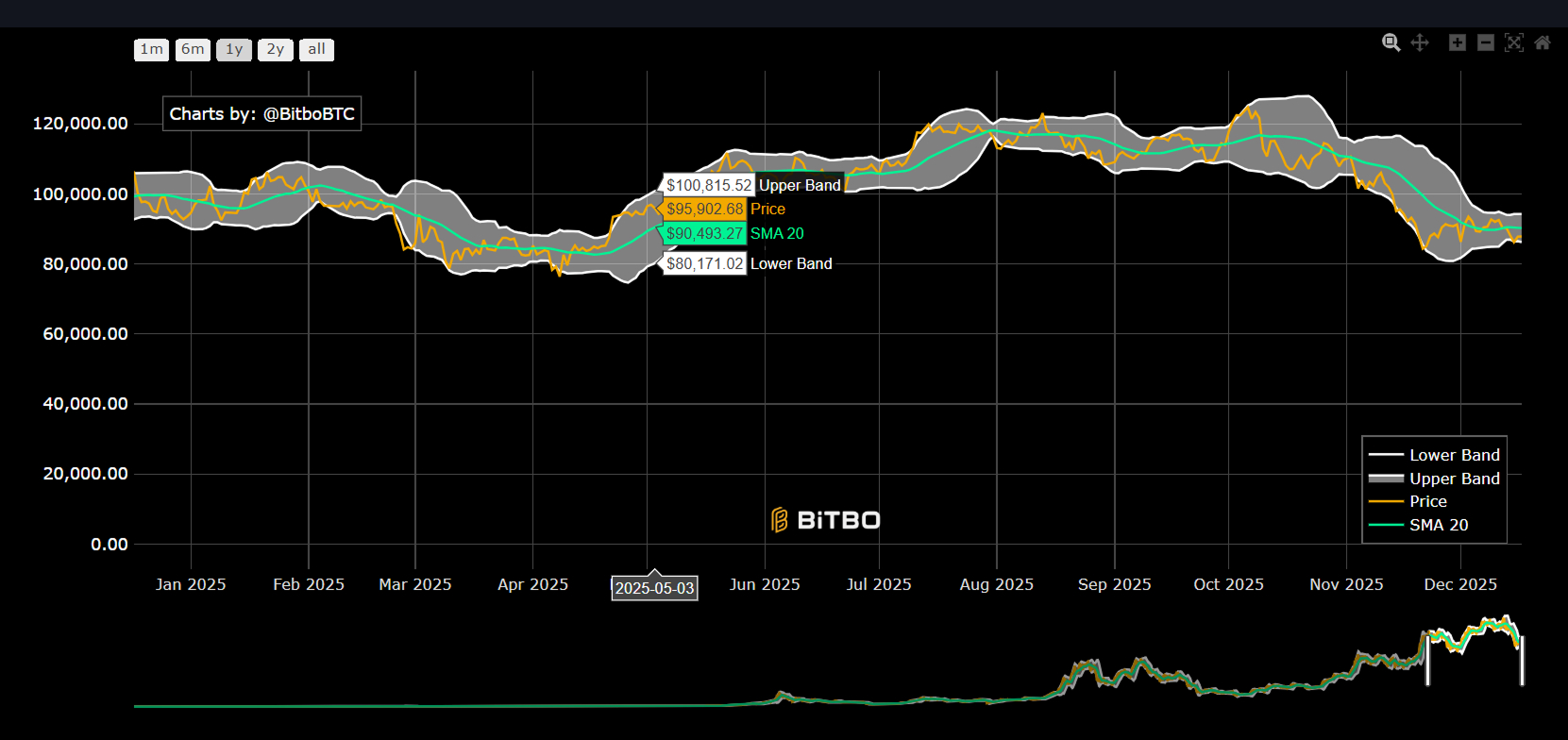Click the Aug 2025 axis label
1568x740 pixels.
[997, 584]
